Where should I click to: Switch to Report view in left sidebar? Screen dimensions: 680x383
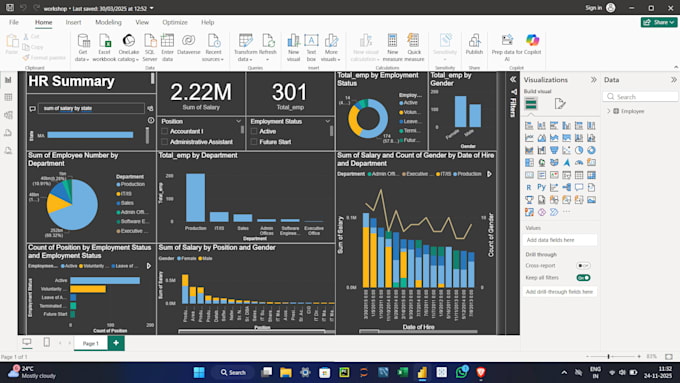(8, 80)
